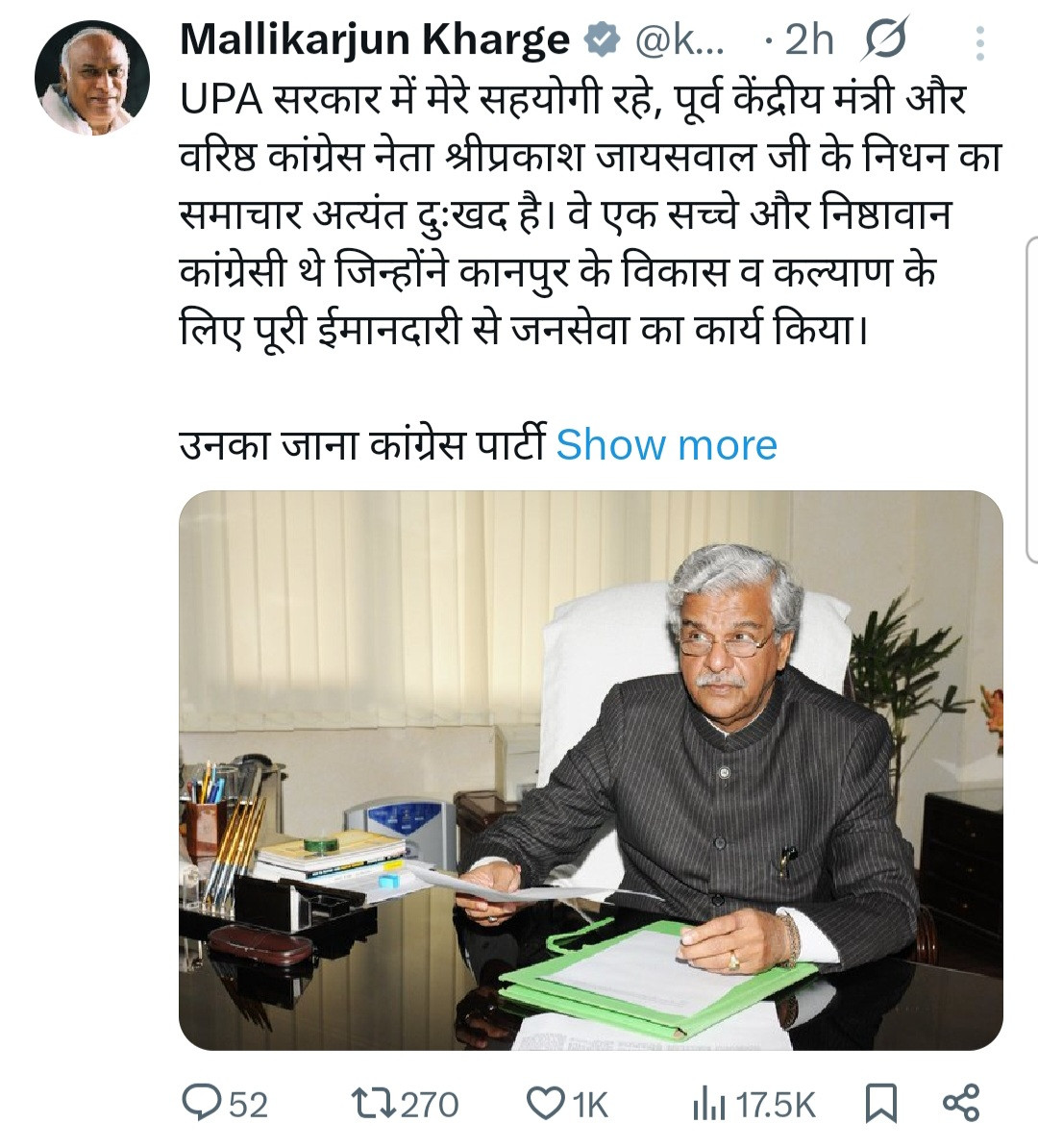The width and height of the screenshot is (1038, 1148).
Task: Open the three-dot more options menu
Action: click(x=979, y=42)
